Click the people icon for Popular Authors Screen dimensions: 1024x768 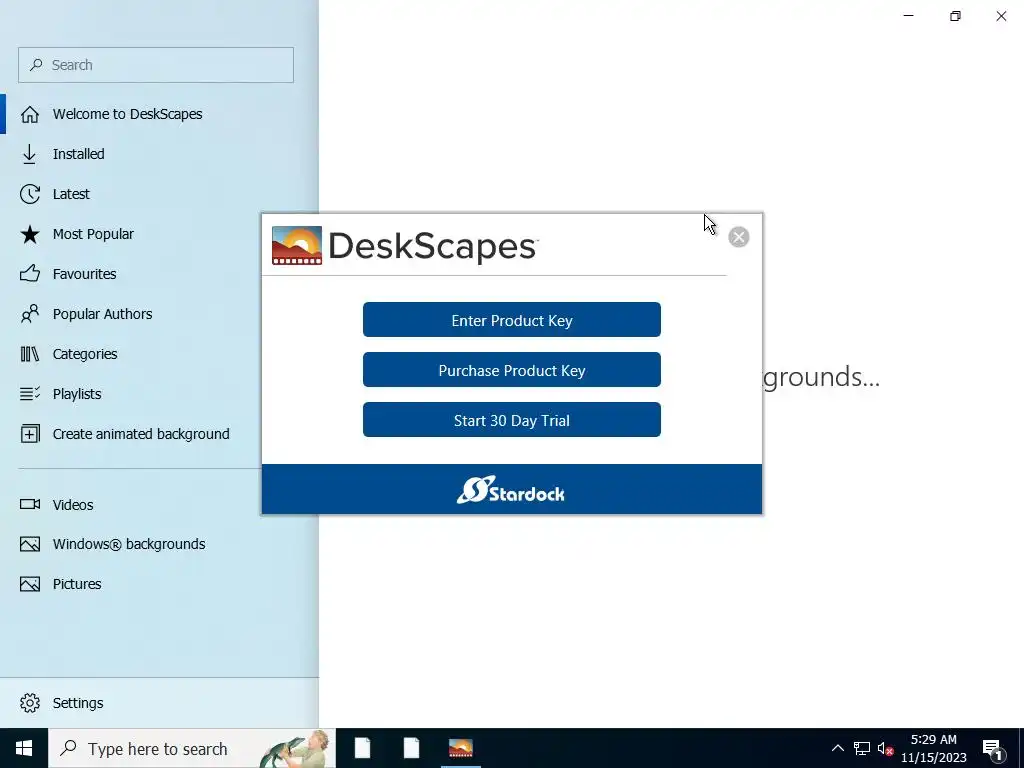(x=29, y=314)
